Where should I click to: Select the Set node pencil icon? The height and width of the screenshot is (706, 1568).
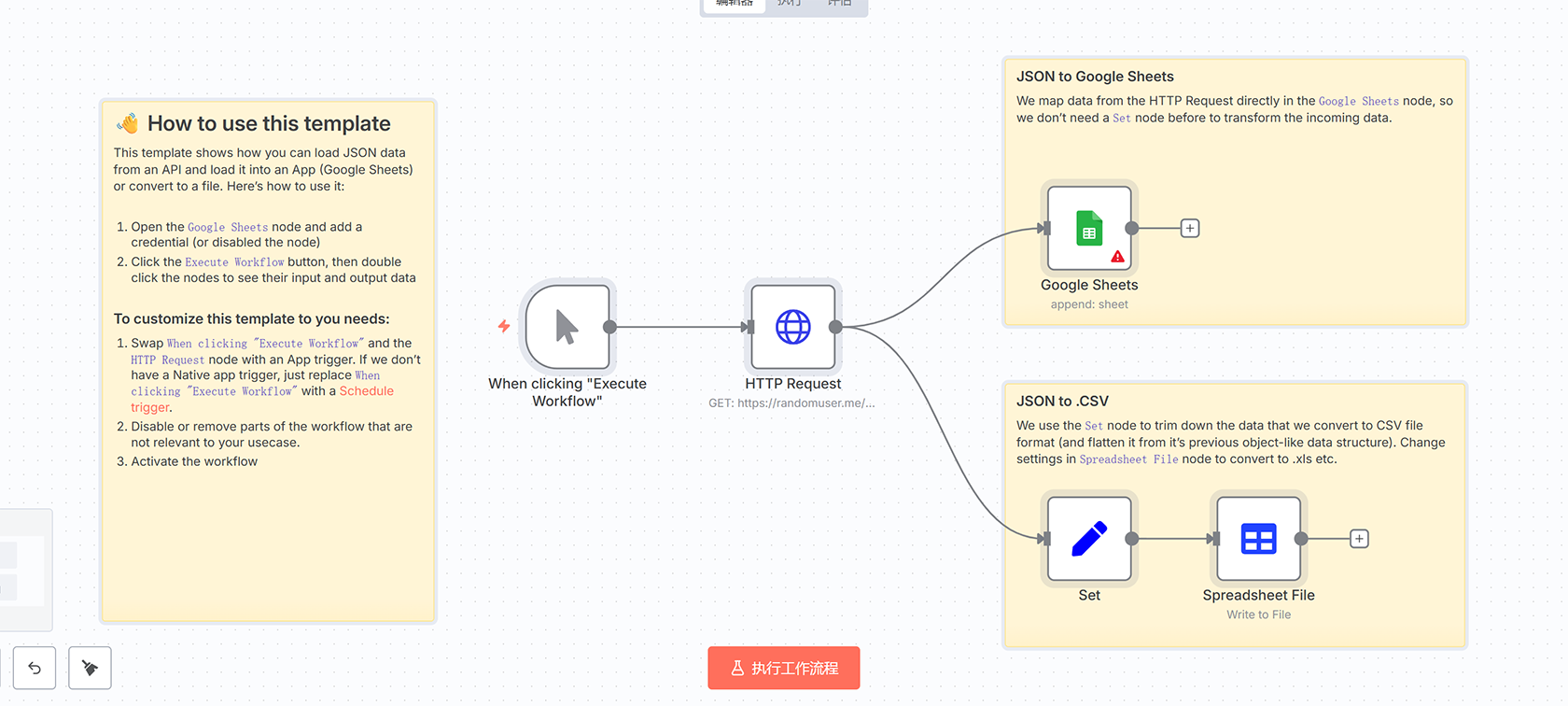click(1088, 539)
